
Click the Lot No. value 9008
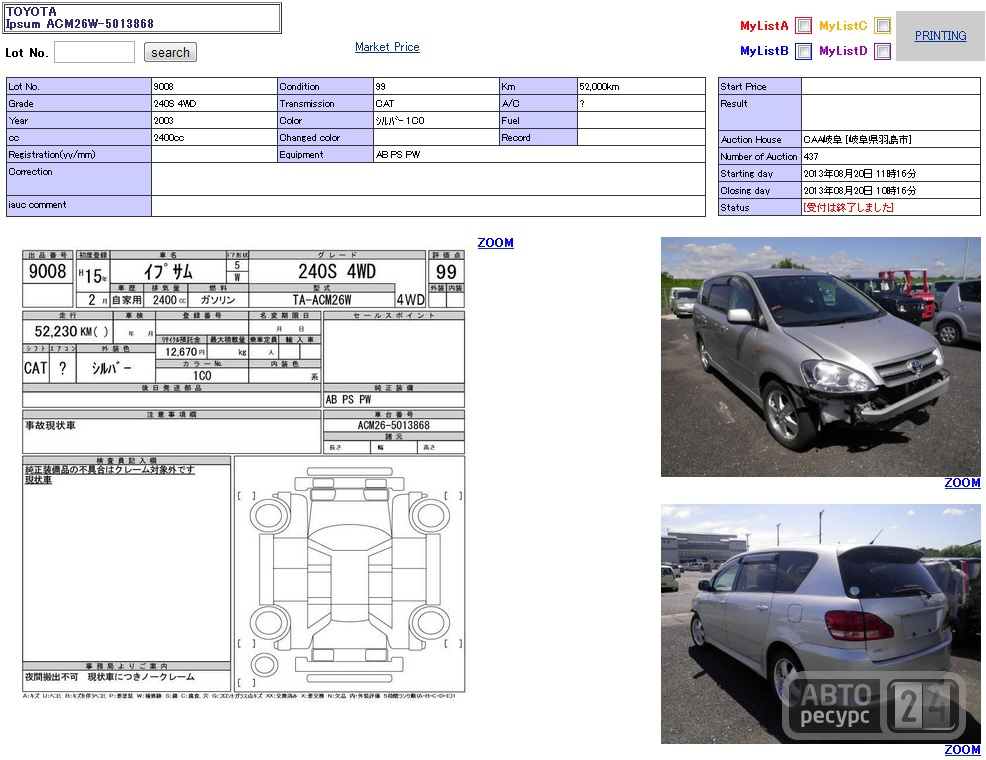(163, 87)
